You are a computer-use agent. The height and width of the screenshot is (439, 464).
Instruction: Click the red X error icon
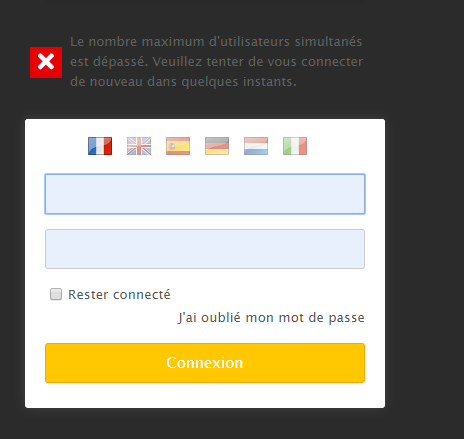pyautogui.click(x=46, y=62)
